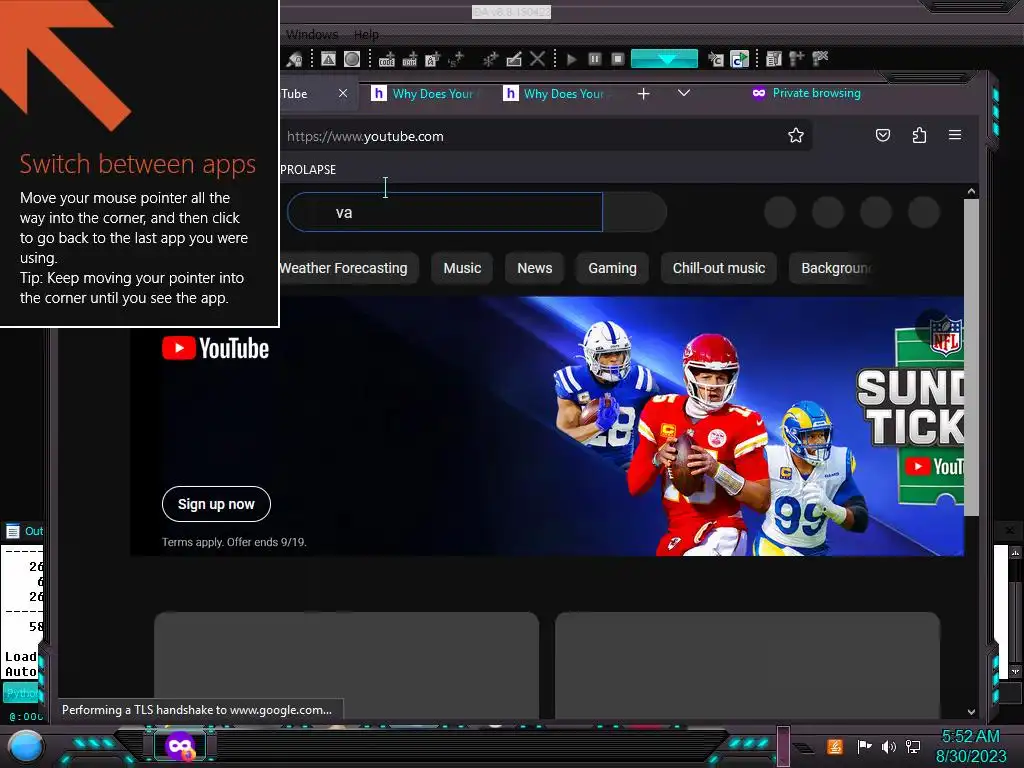Click the Java update tray icon
Screen dimensions: 1024x768
pos(835,746)
